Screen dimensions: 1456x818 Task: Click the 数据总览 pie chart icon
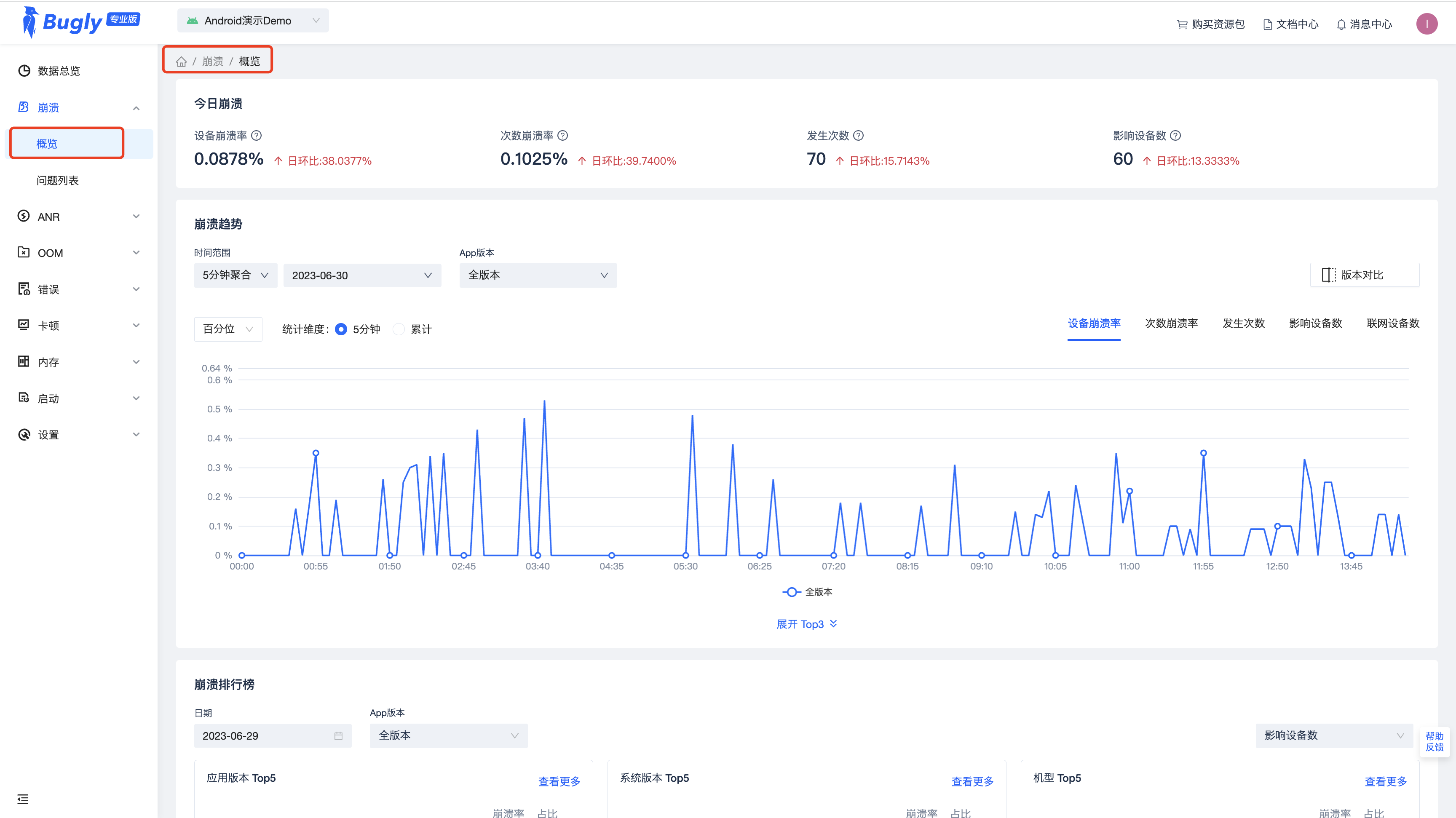coord(24,71)
